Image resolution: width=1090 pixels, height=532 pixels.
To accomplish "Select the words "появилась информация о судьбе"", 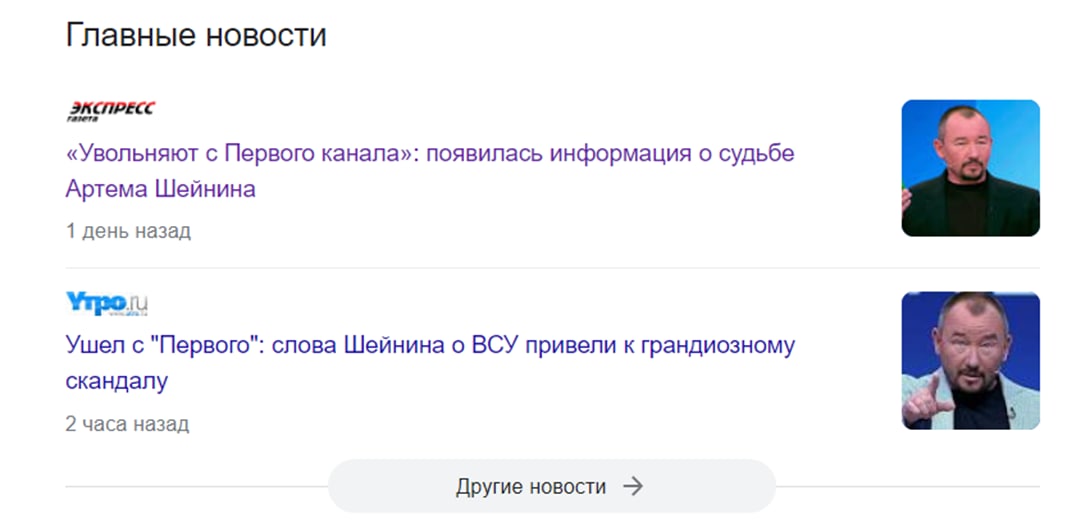I will tap(610, 153).
